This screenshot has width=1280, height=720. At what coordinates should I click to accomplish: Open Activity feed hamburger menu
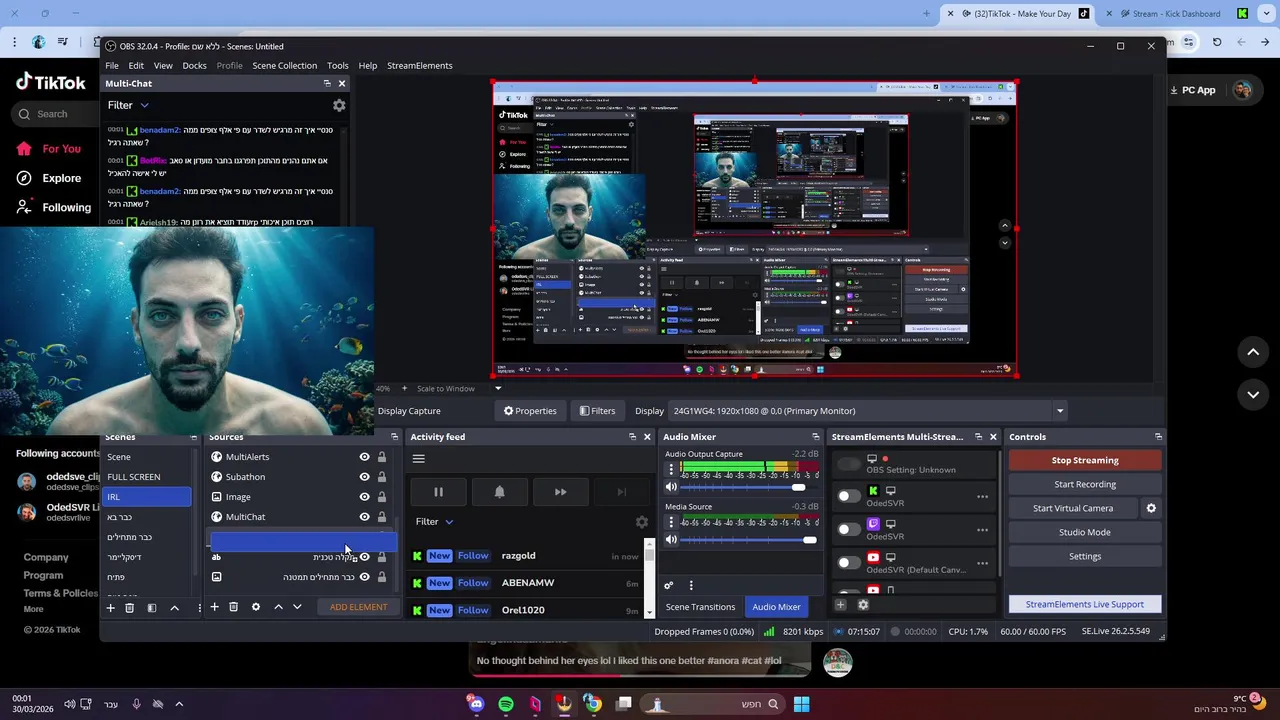[419, 459]
